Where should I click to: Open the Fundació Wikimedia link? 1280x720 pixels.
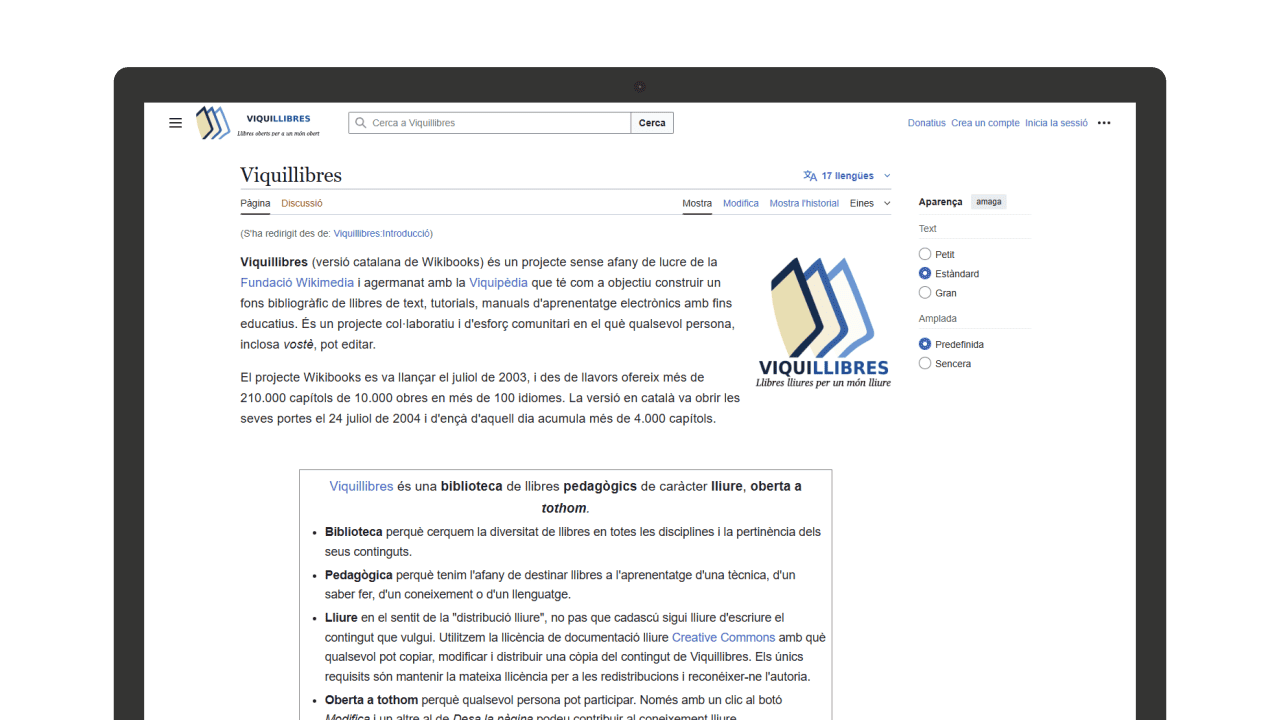coord(297,283)
